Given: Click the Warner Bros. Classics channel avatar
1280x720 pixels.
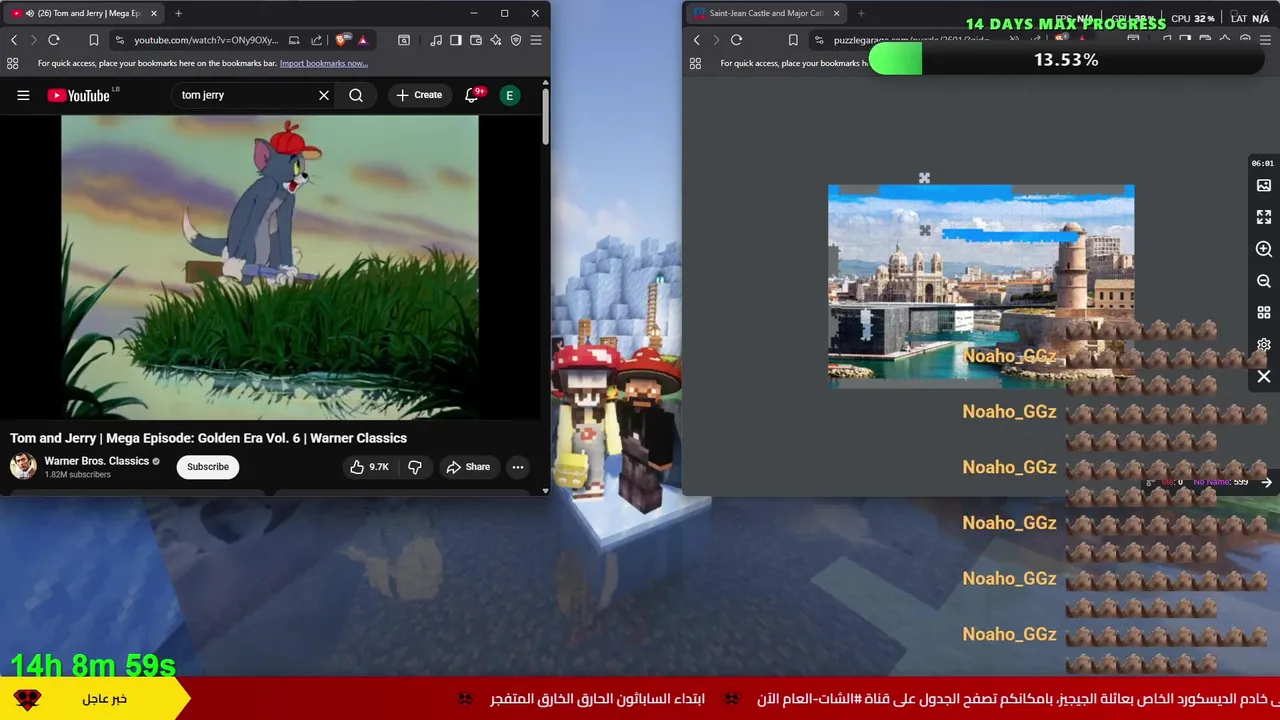Looking at the screenshot, I should tap(23, 467).
